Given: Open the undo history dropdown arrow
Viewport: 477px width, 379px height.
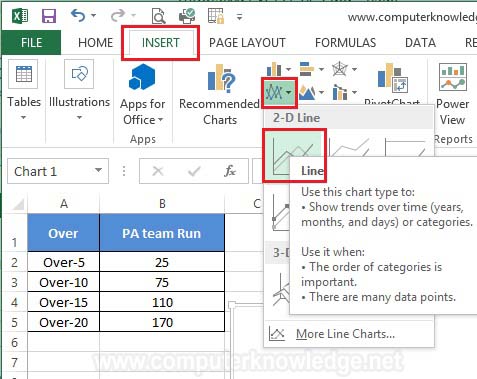Looking at the screenshot, I should pos(94,16).
